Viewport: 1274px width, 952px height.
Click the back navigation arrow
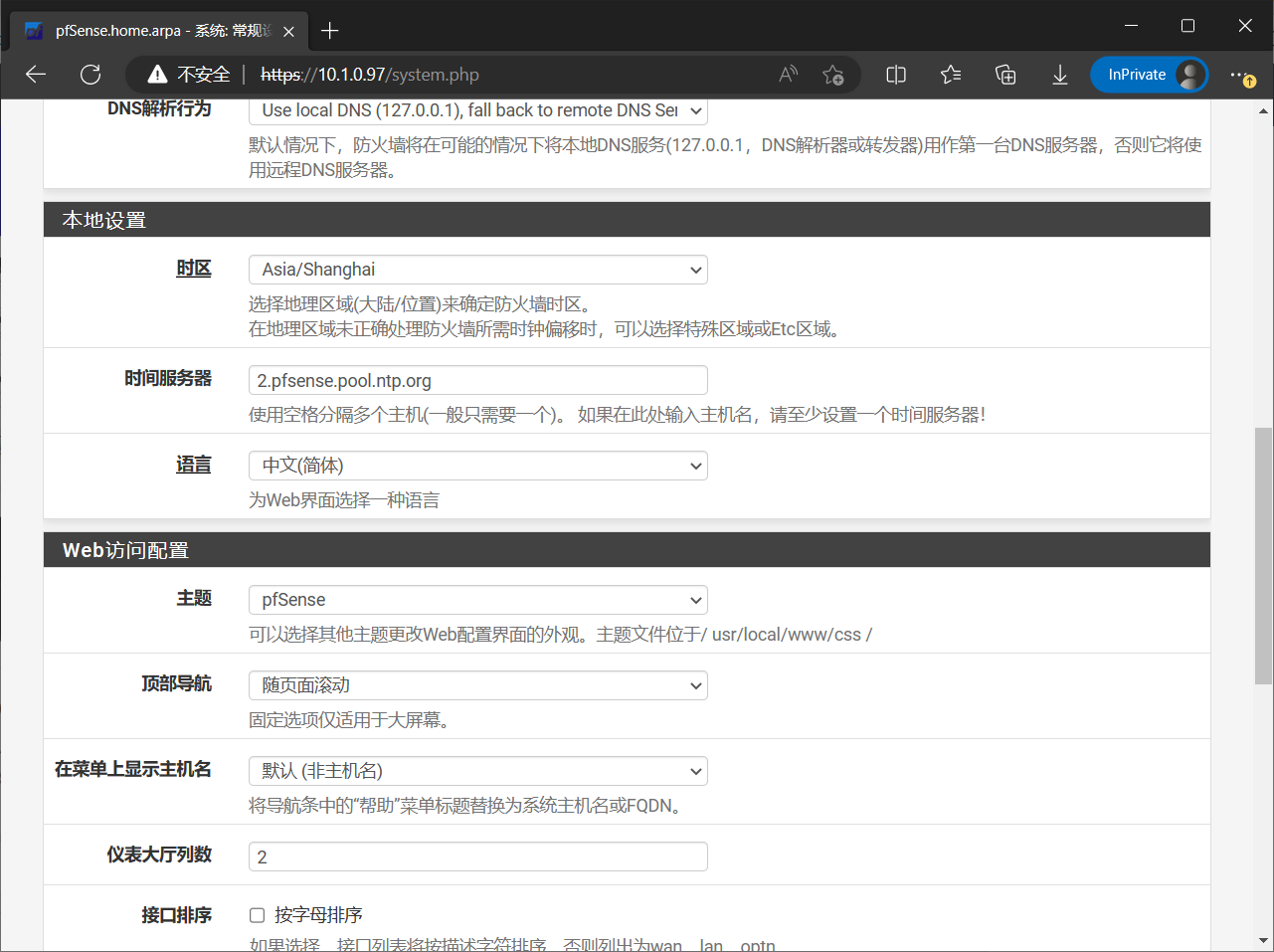(x=35, y=74)
